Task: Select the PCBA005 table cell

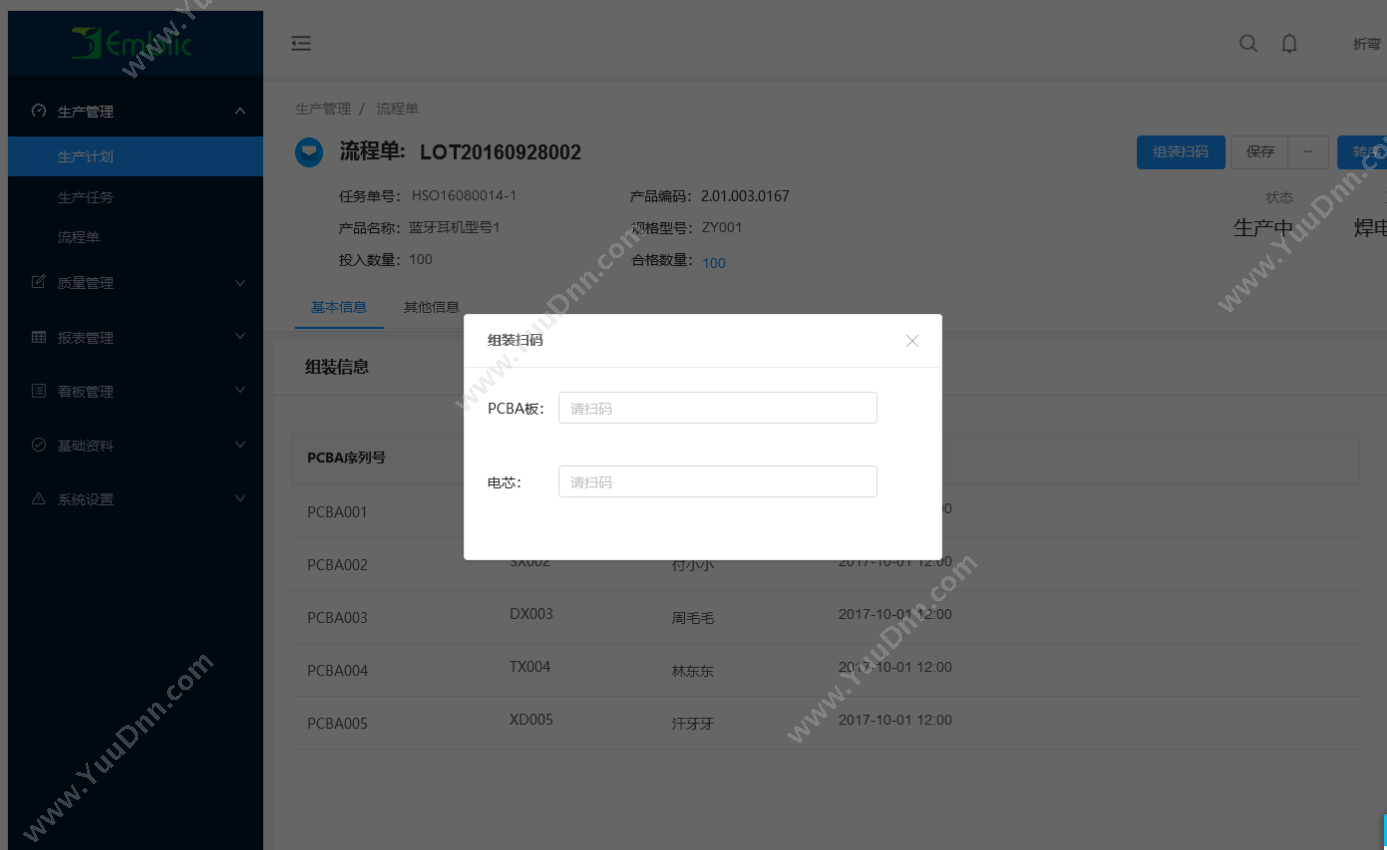Action: 337,724
